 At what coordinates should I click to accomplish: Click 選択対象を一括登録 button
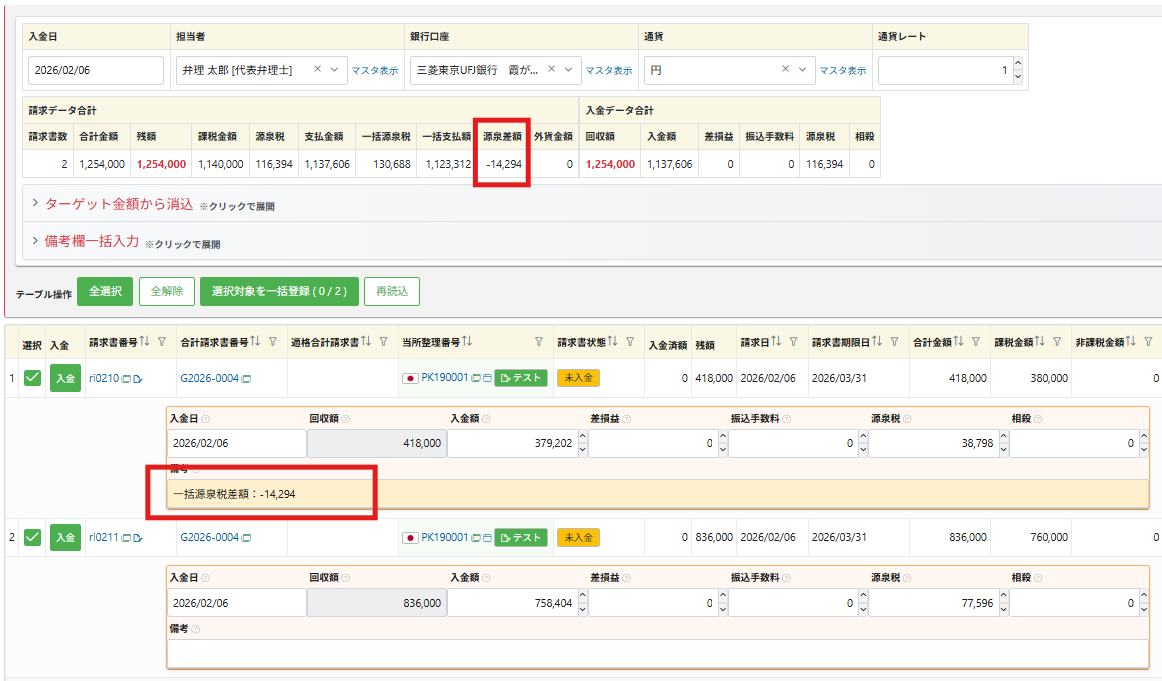(x=278, y=291)
